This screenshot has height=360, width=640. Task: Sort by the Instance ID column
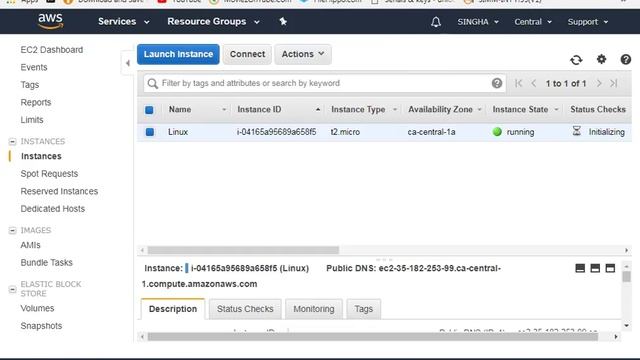coord(259,109)
